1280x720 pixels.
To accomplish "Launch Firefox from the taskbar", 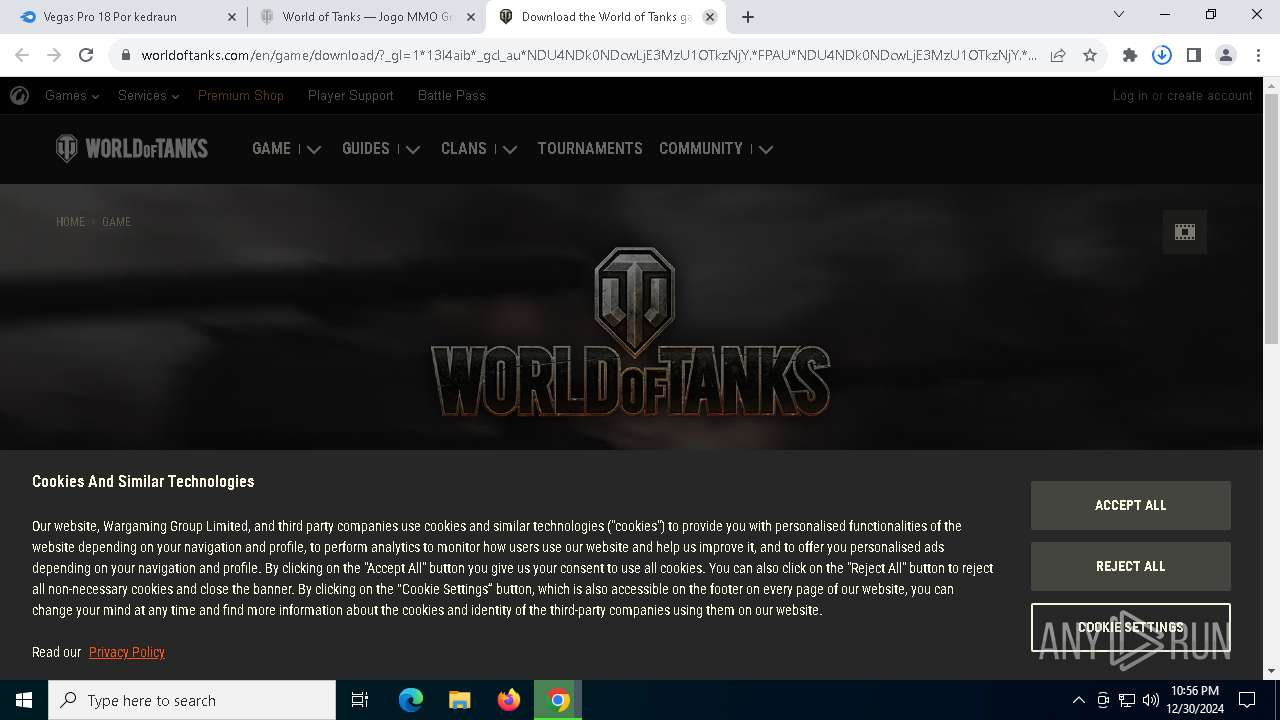I will pos(509,700).
